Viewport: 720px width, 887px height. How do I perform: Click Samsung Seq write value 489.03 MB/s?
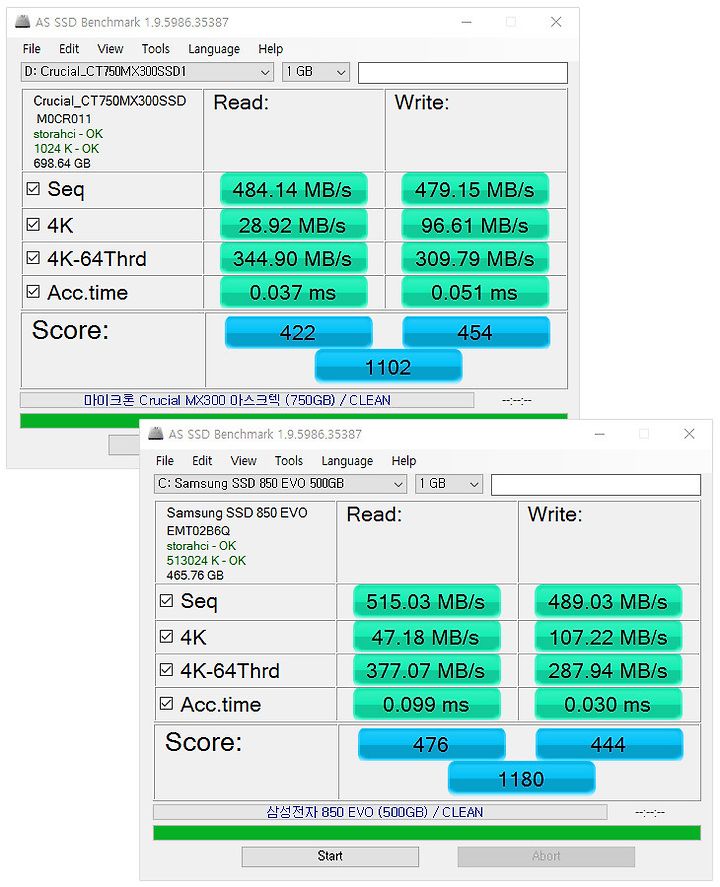(x=607, y=601)
